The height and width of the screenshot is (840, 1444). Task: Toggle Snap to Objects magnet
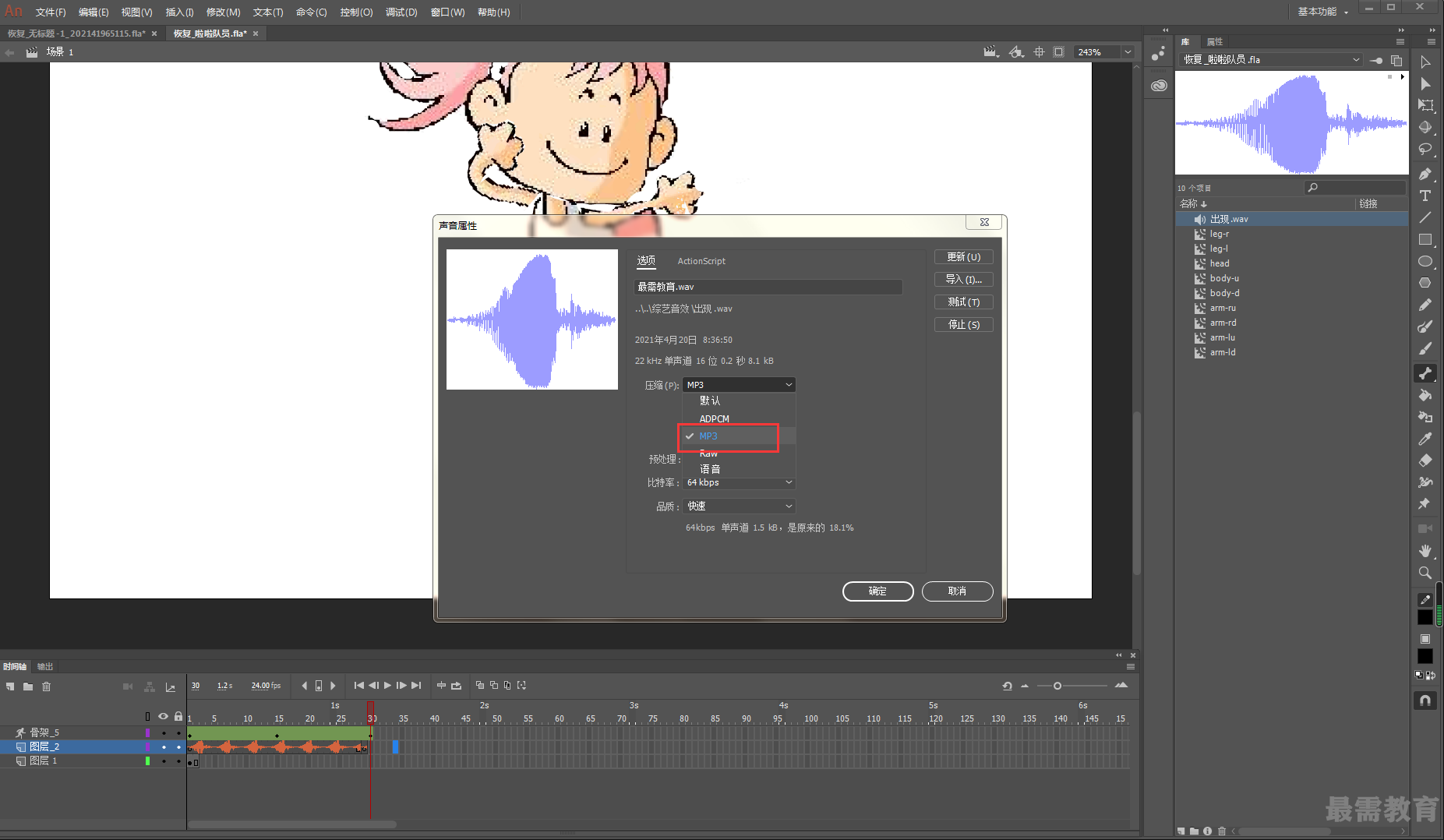(1425, 701)
